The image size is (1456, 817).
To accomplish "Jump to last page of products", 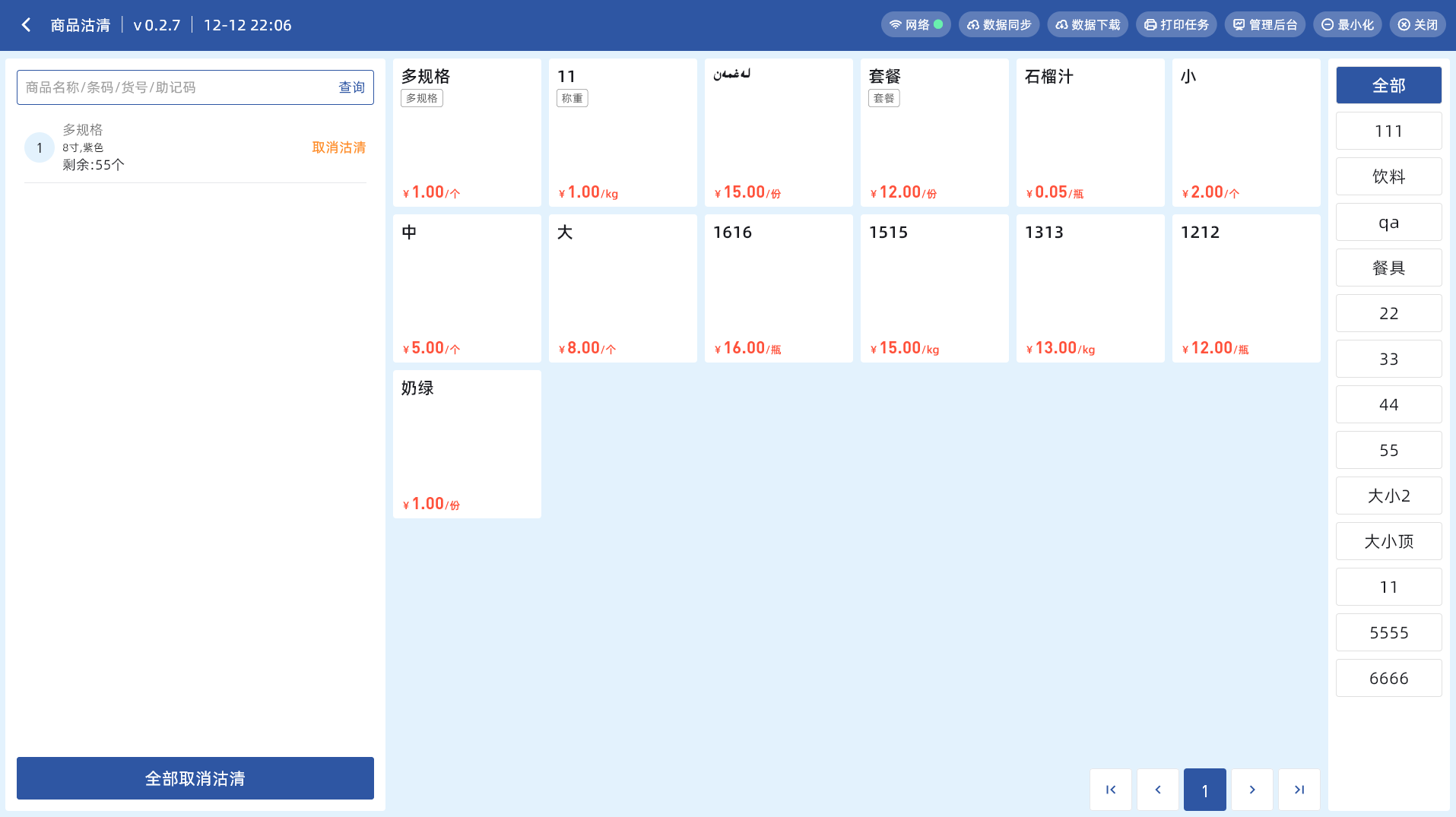I will point(1299,790).
